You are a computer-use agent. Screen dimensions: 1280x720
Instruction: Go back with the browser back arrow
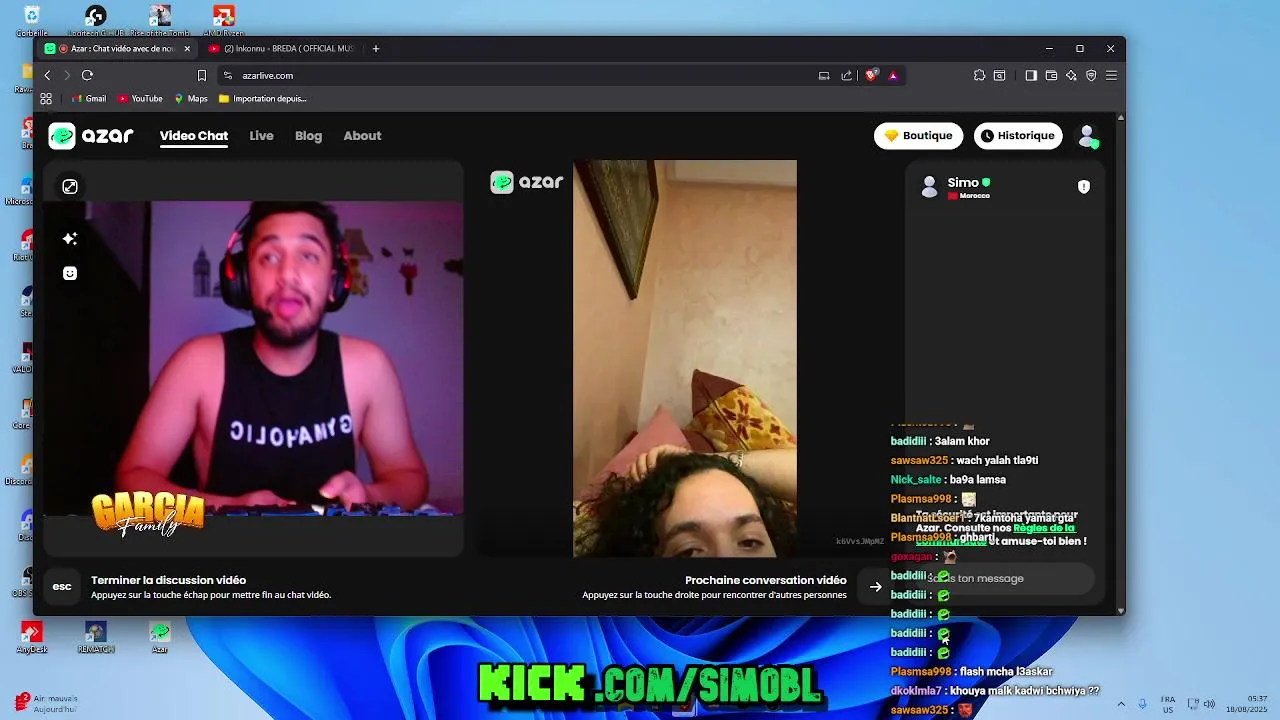(47, 75)
